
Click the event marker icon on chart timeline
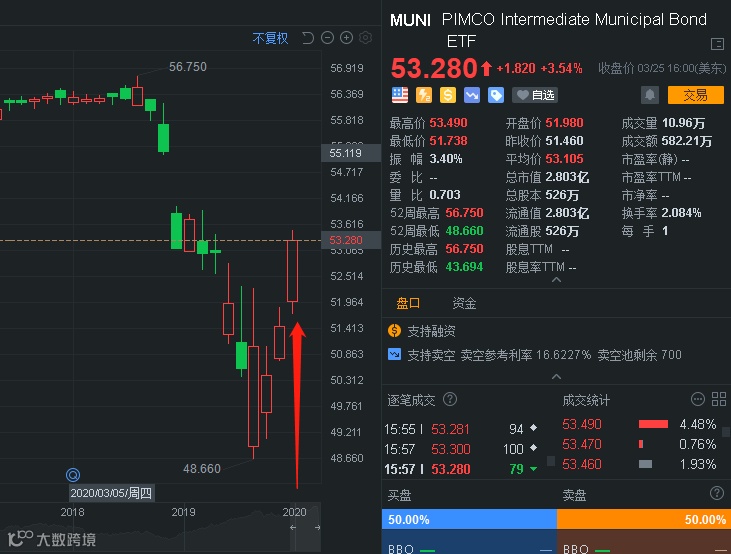73,475
